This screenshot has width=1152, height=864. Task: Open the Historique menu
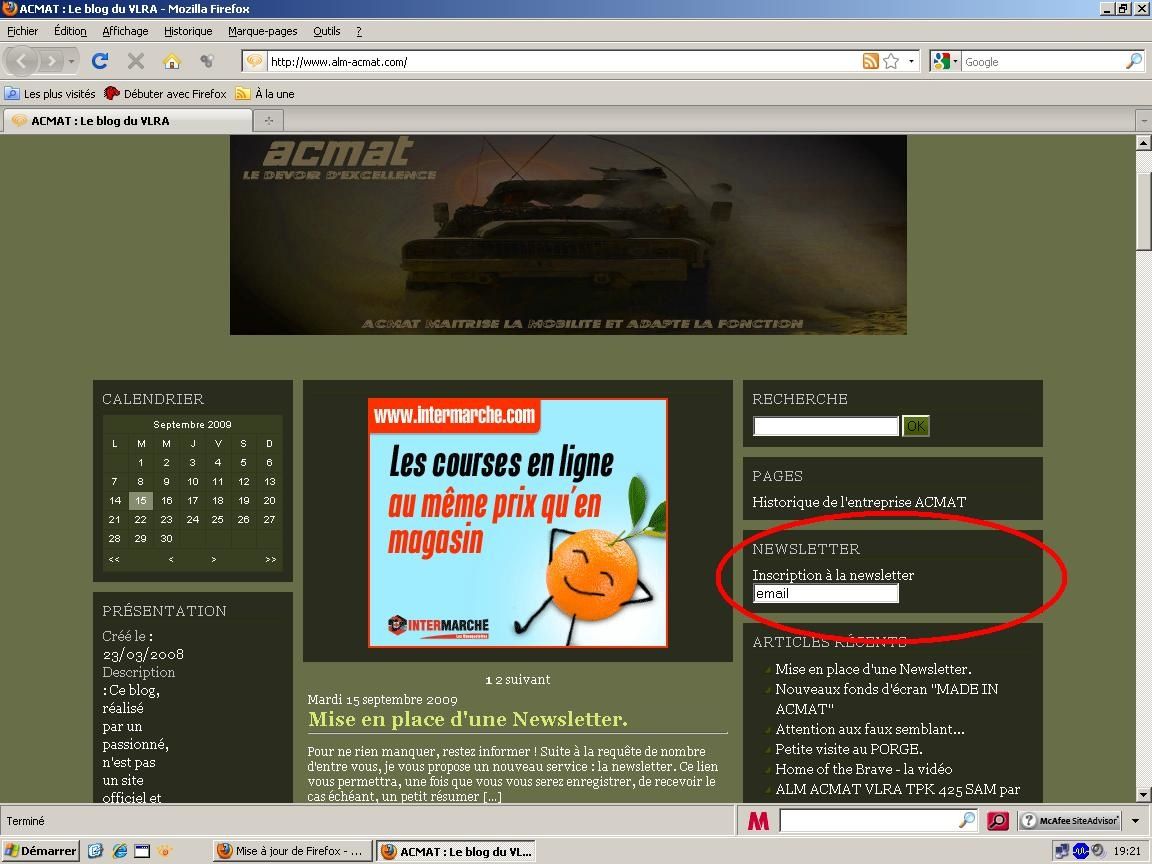pos(188,31)
